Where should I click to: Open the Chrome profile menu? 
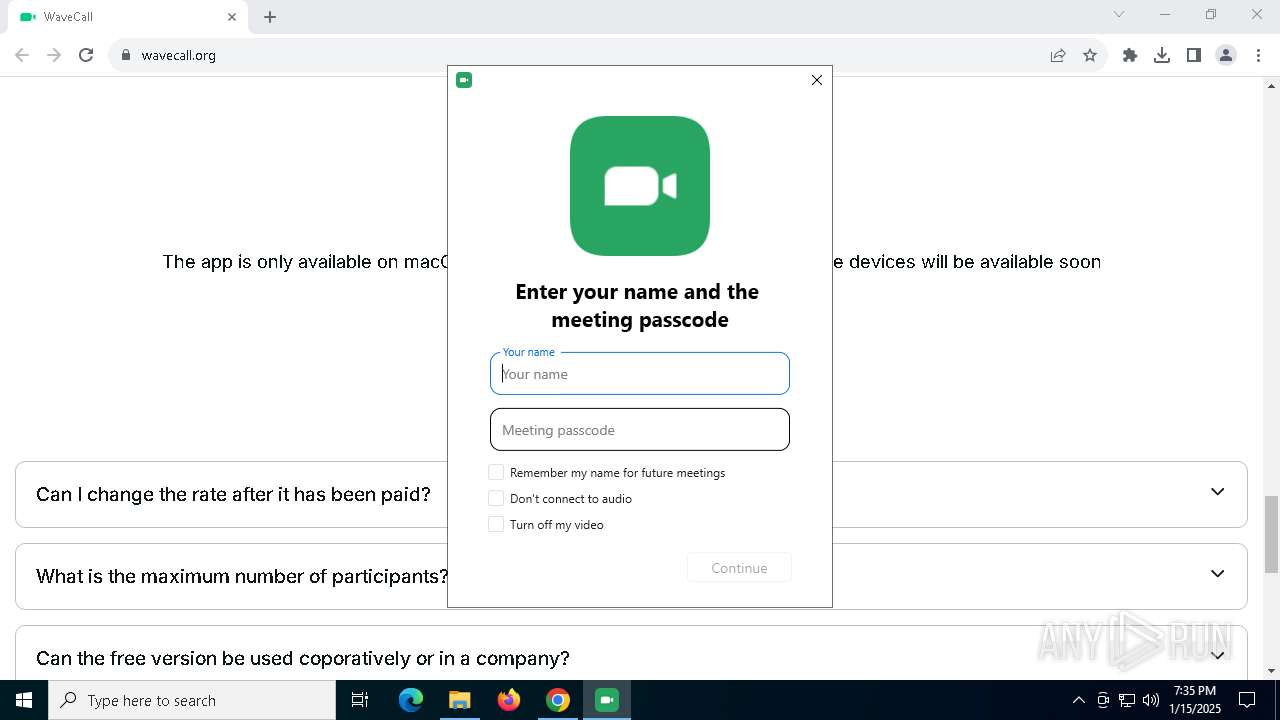point(1226,55)
